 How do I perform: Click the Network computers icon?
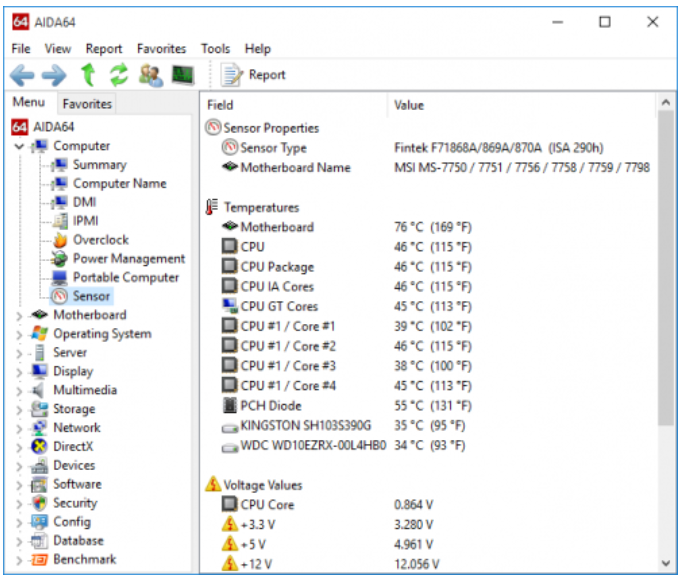click(39, 428)
